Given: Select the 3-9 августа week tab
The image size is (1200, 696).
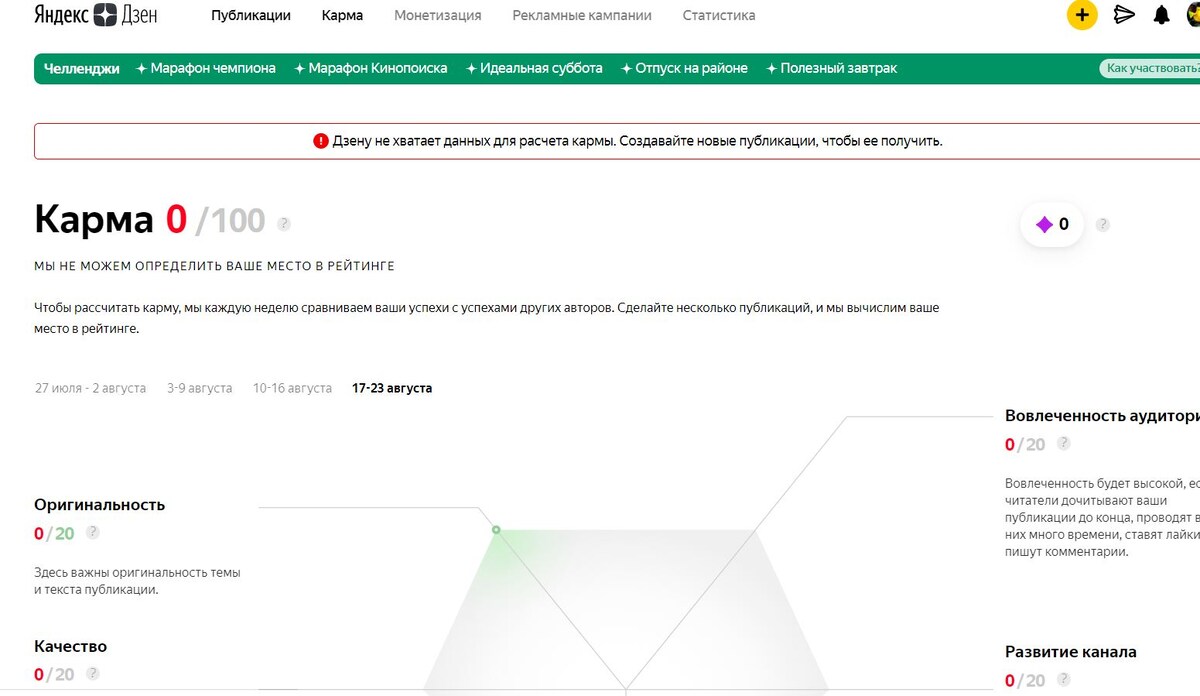Looking at the screenshot, I should coord(198,388).
